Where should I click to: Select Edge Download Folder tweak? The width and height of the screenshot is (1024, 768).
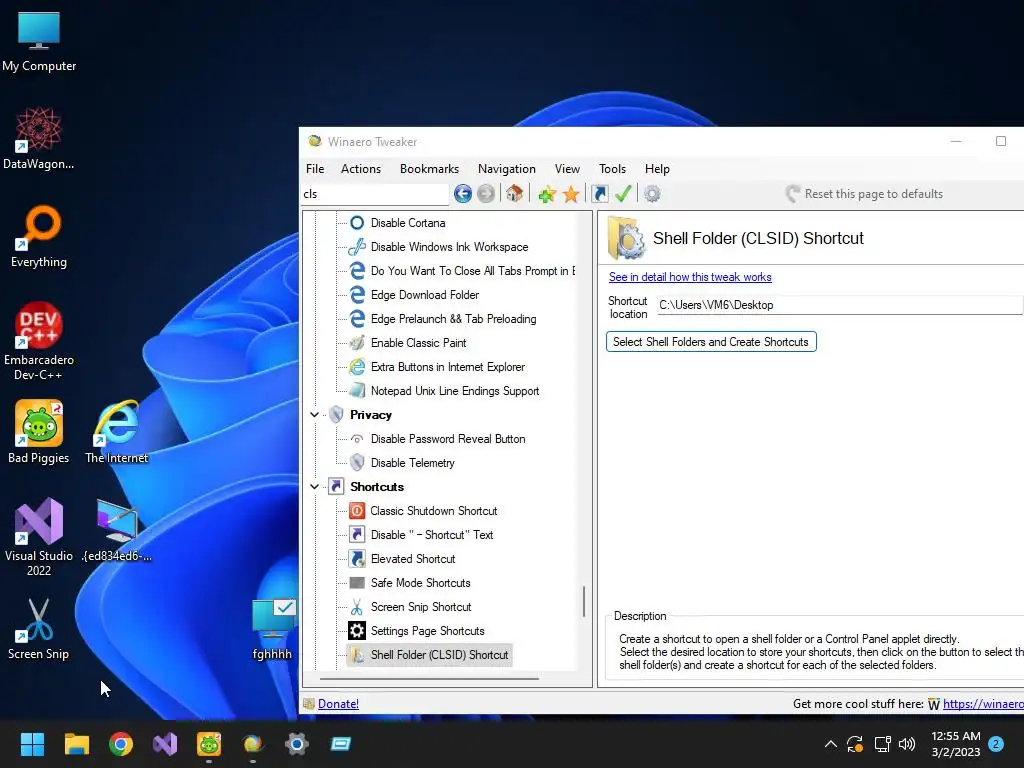point(424,295)
